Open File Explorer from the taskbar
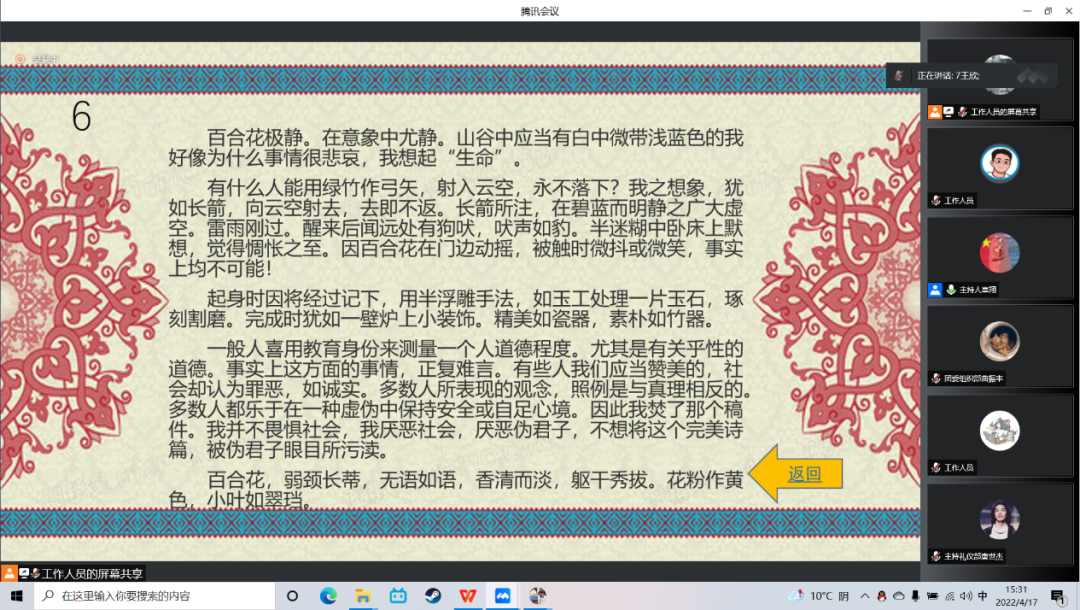The height and width of the screenshot is (610, 1080). (363, 596)
